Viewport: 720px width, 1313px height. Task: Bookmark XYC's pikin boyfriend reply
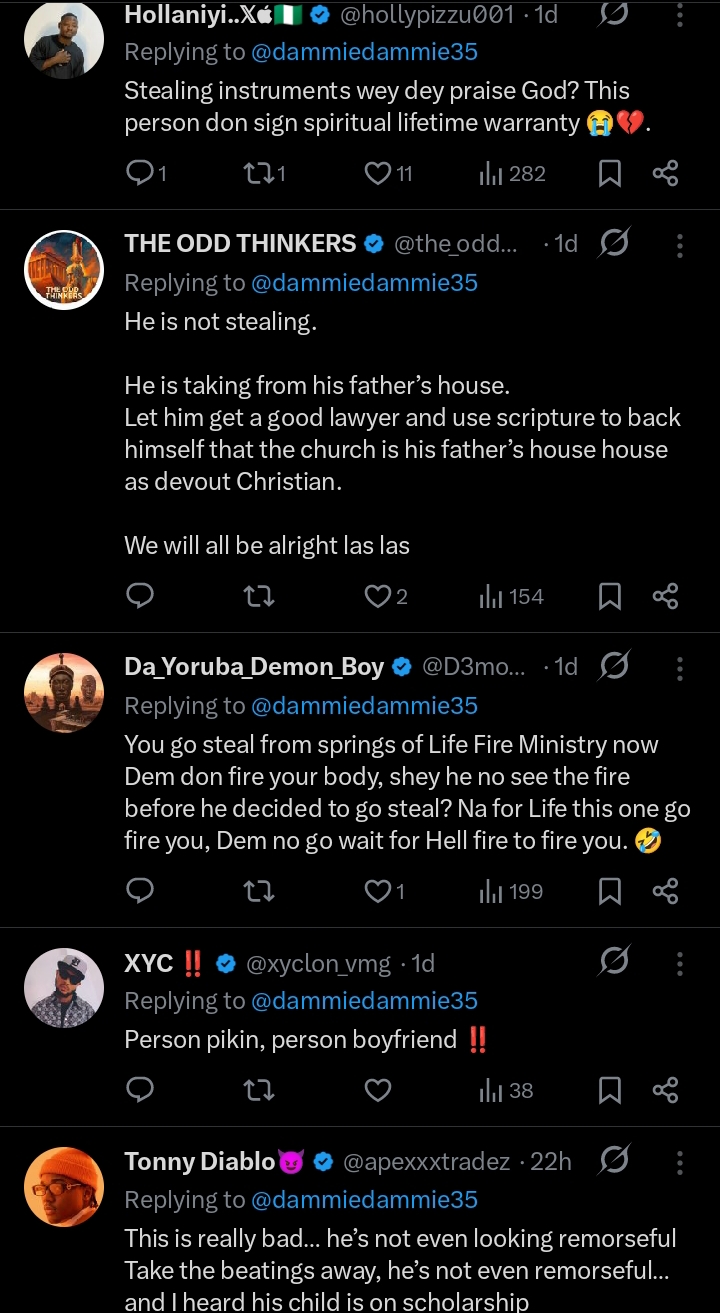point(609,1090)
